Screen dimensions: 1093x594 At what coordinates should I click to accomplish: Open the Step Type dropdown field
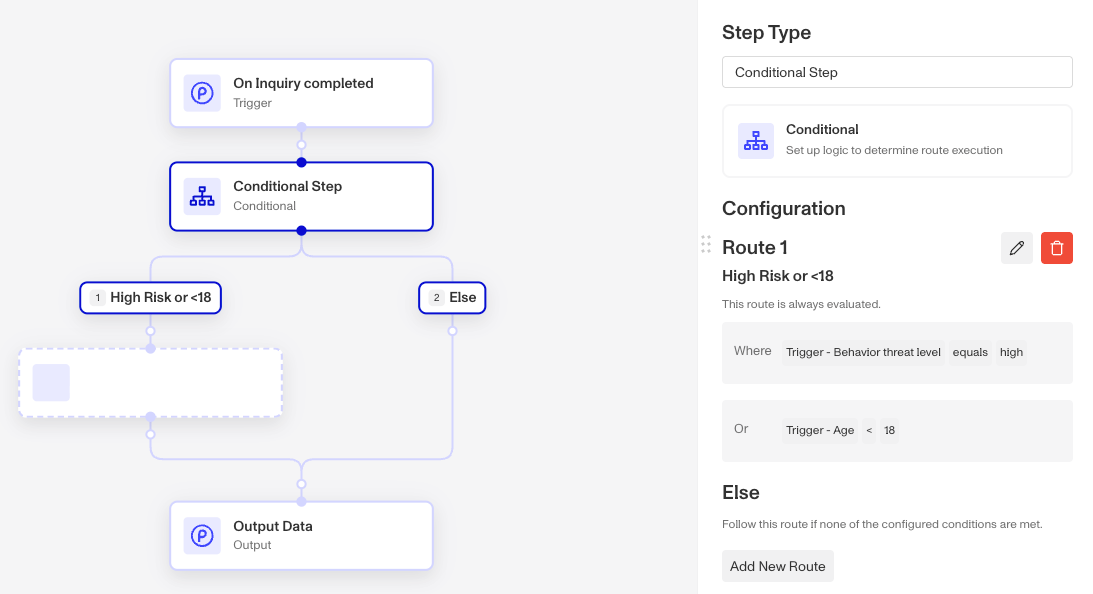[x=897, y=73]
